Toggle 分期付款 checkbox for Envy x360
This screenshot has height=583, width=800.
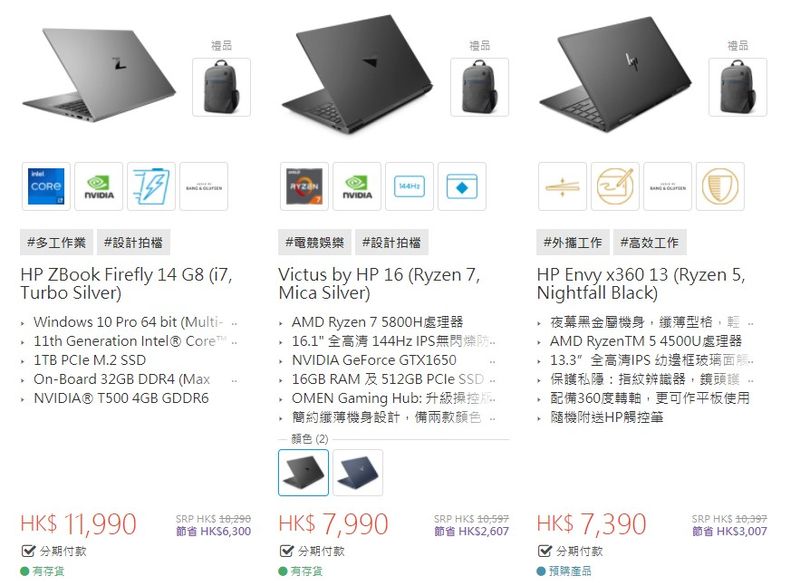tap(545, 551)
